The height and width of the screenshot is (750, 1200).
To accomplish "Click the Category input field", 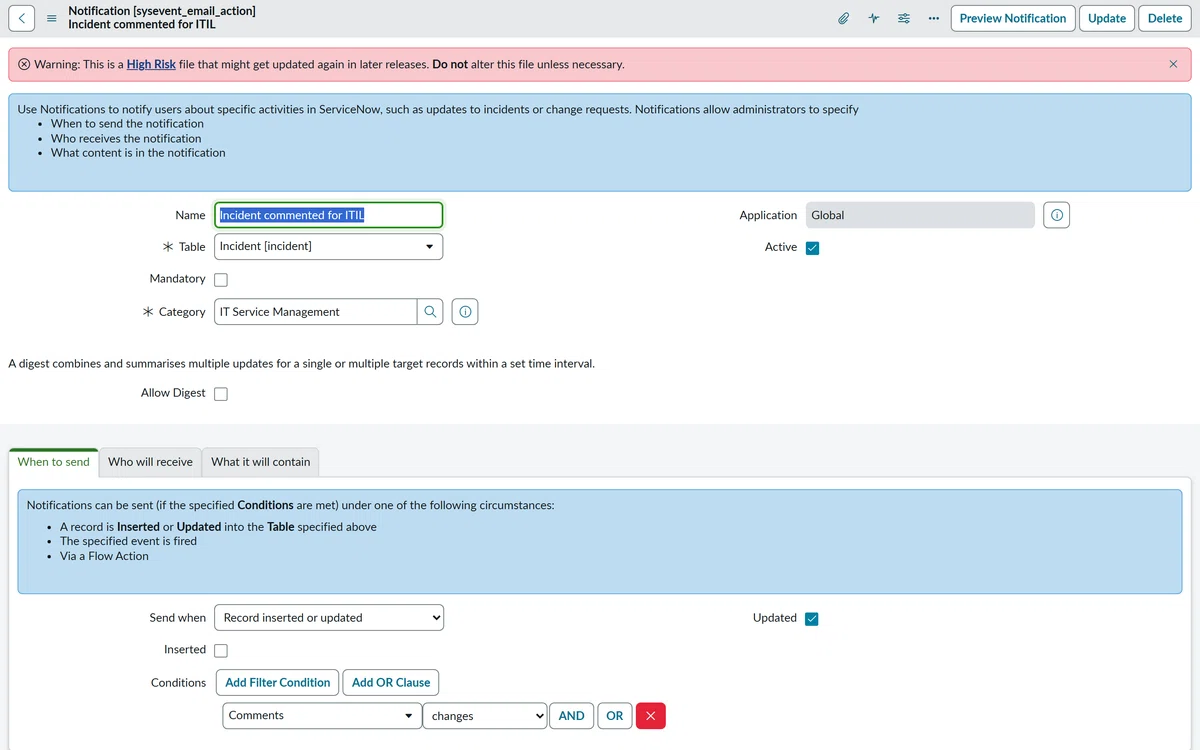I will (316, 312).
